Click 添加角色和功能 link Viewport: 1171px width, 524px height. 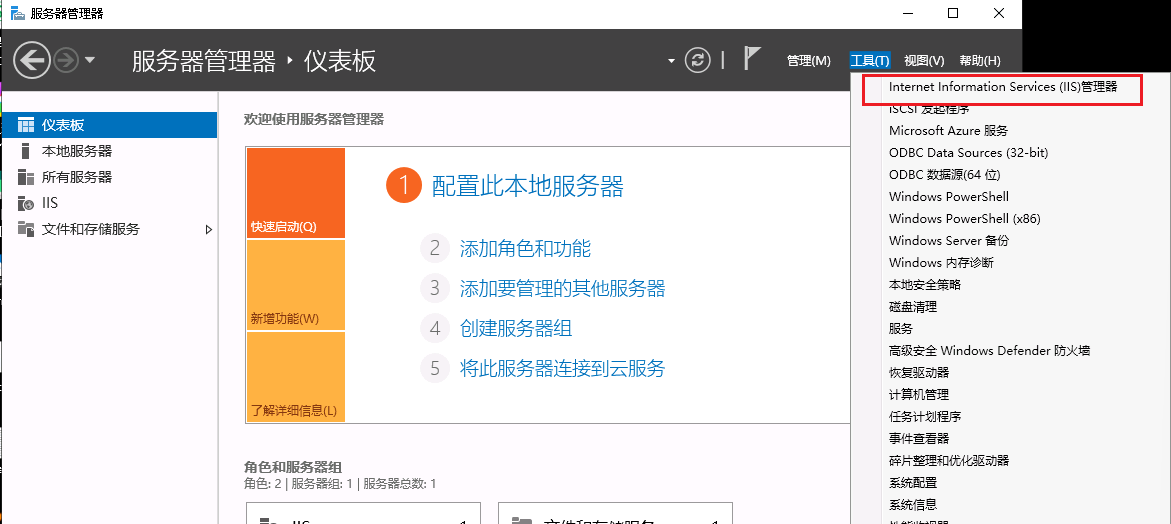coord(525,248)
